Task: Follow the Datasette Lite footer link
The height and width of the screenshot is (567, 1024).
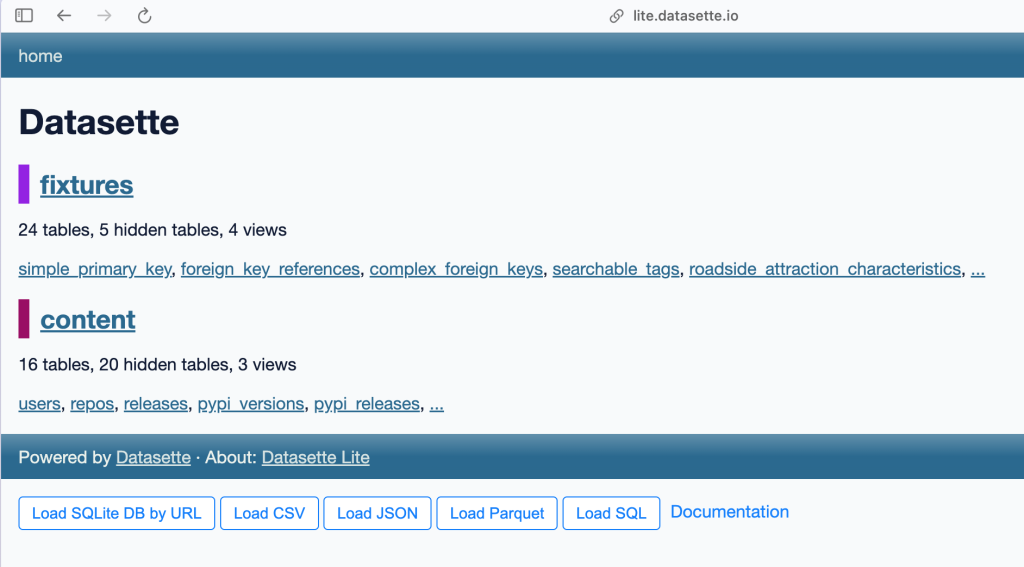Action: [x=315, y=457]
